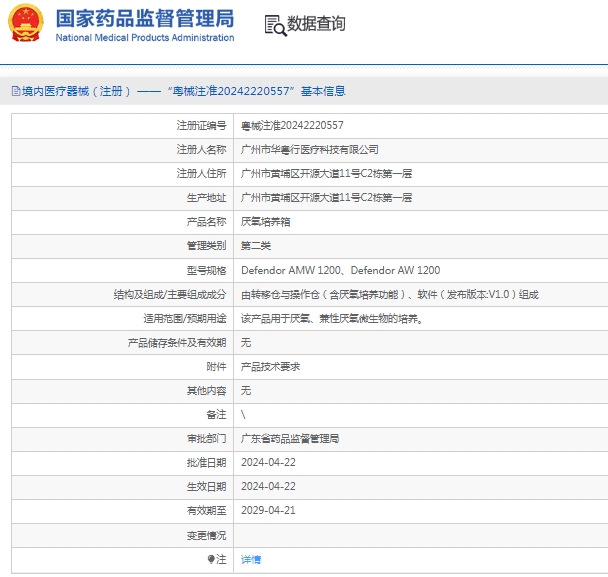
Task: Click the 批准日期 label
Action: (x=206, y=463)
